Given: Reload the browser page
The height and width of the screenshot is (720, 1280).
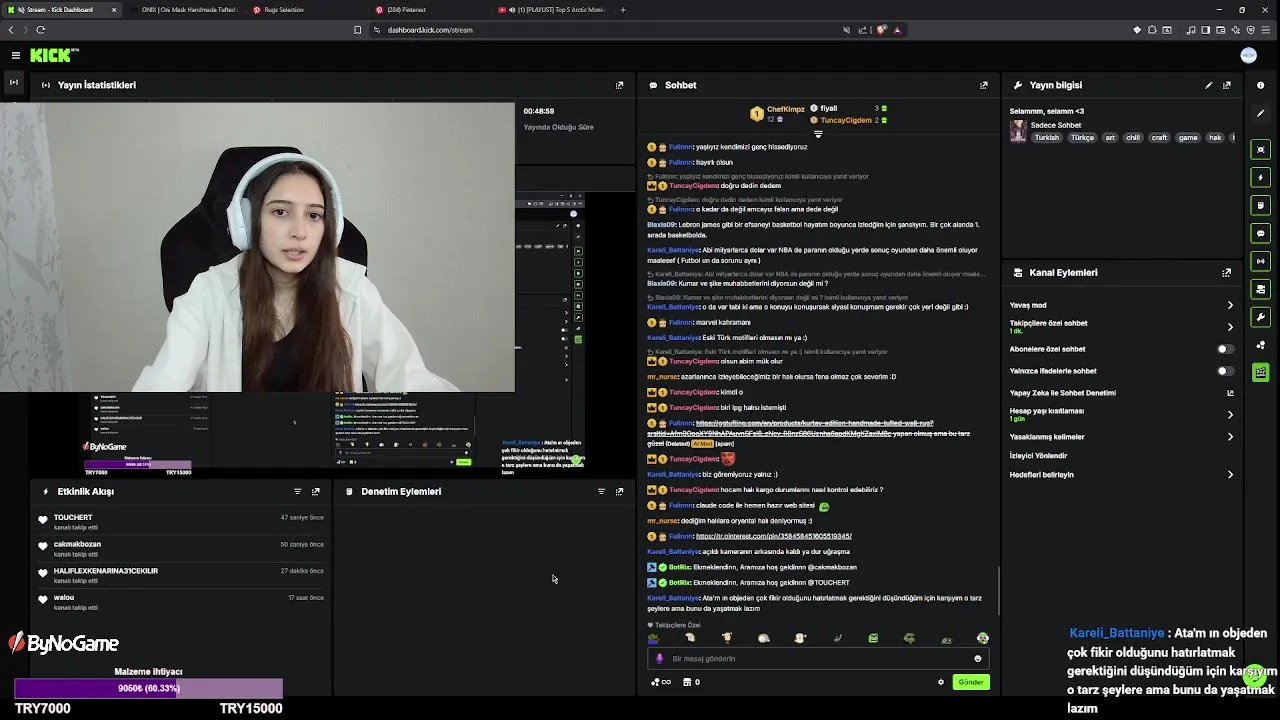Looking at the screenshot, I should point(40,30).
